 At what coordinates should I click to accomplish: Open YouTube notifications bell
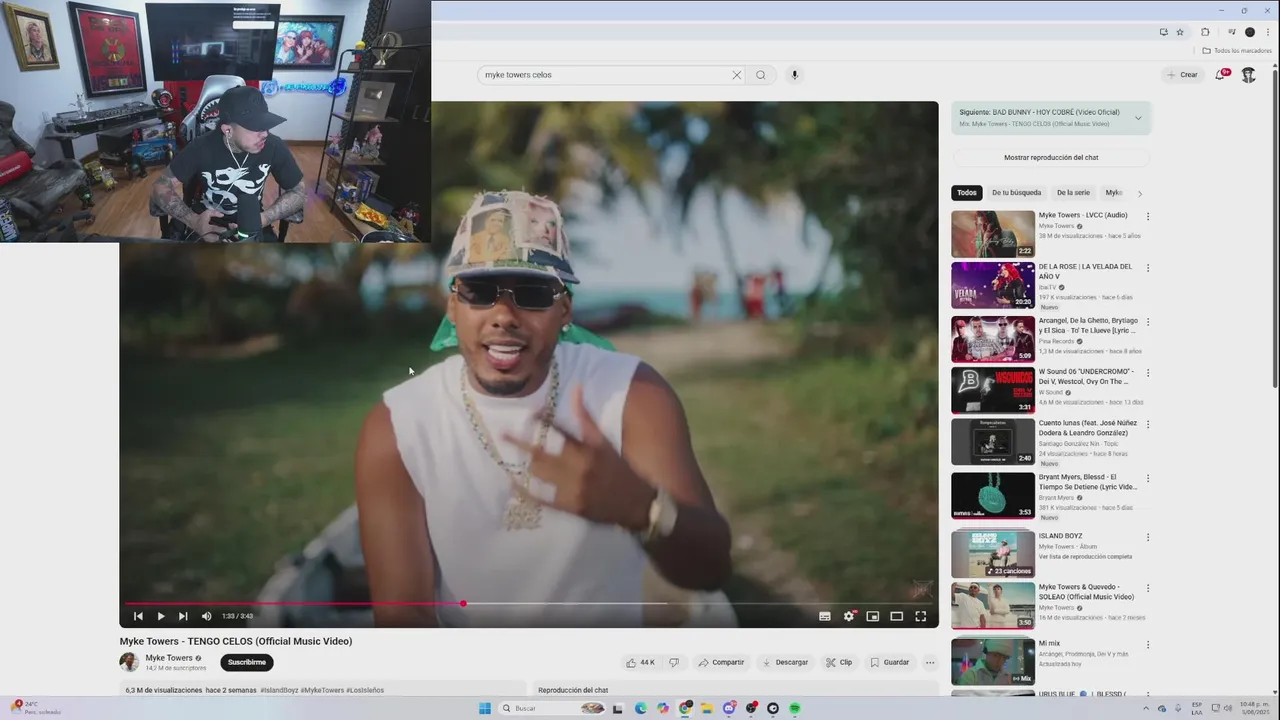1221,74
